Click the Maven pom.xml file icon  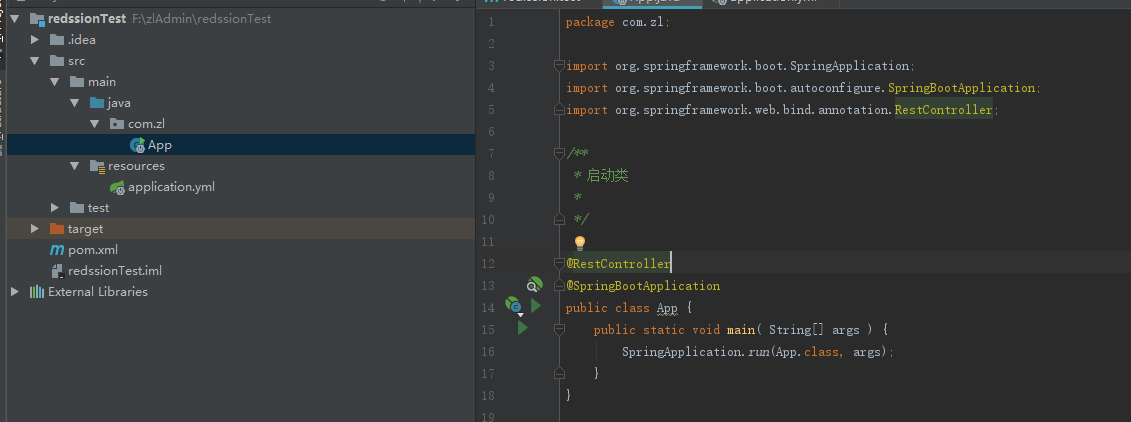(x=57, y=250)
